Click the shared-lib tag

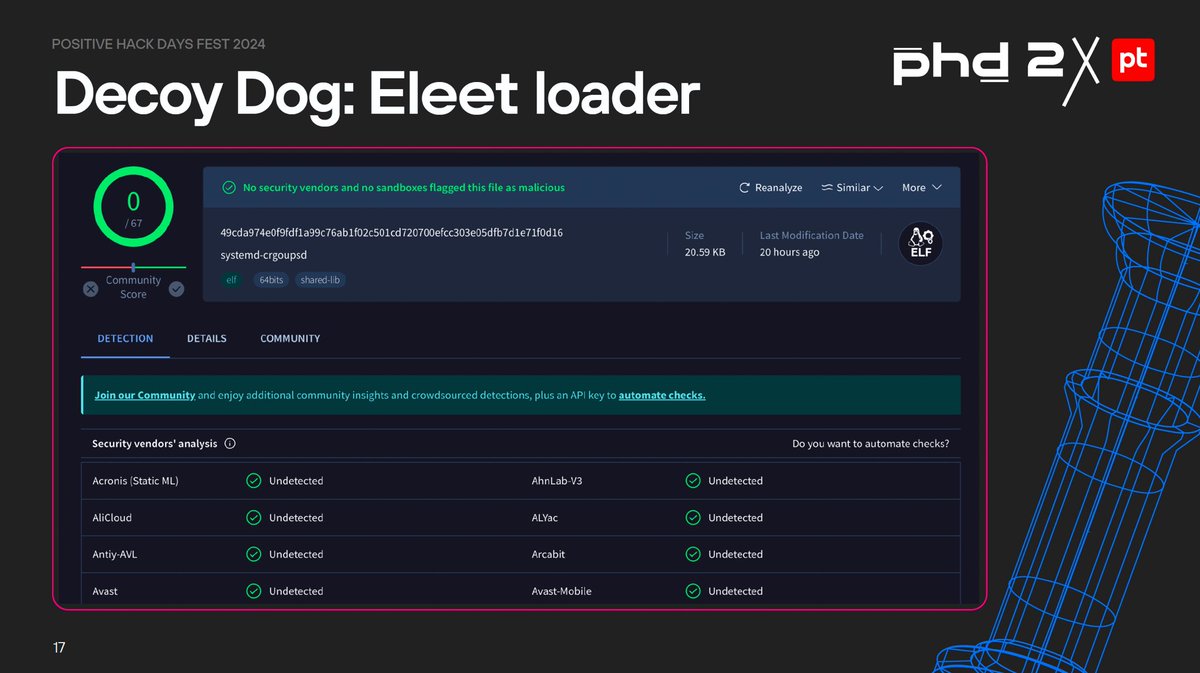(x=321, y=280)
